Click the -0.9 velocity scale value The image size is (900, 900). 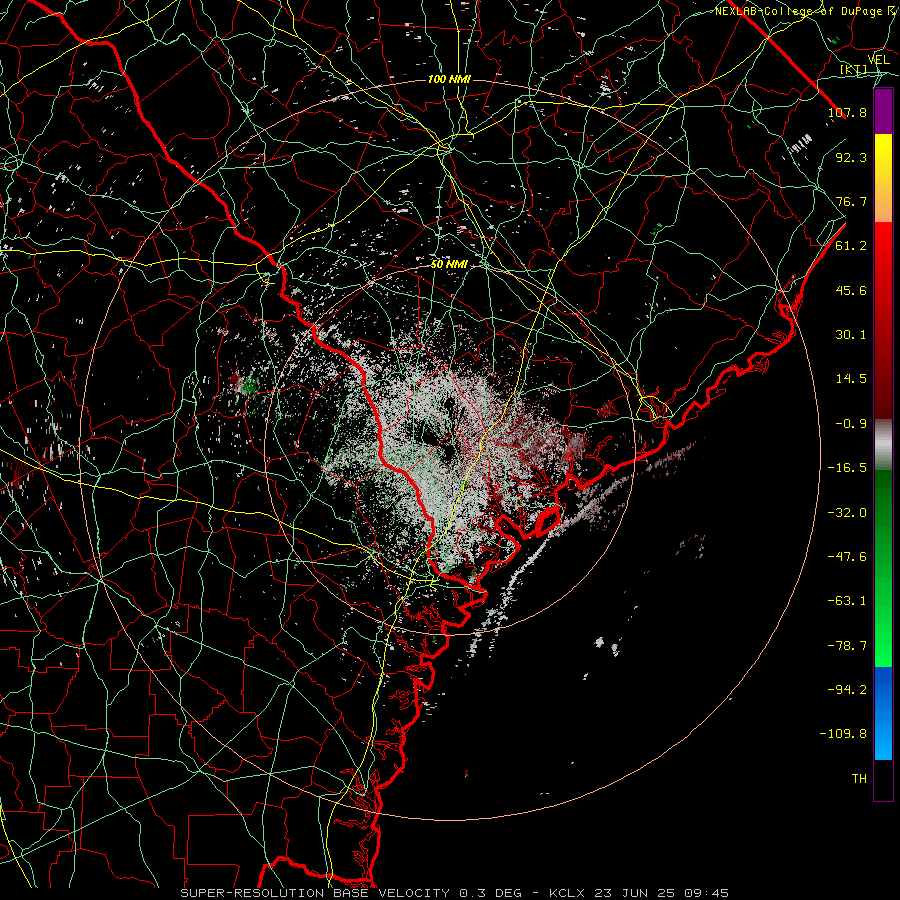[x=851, y=424]
